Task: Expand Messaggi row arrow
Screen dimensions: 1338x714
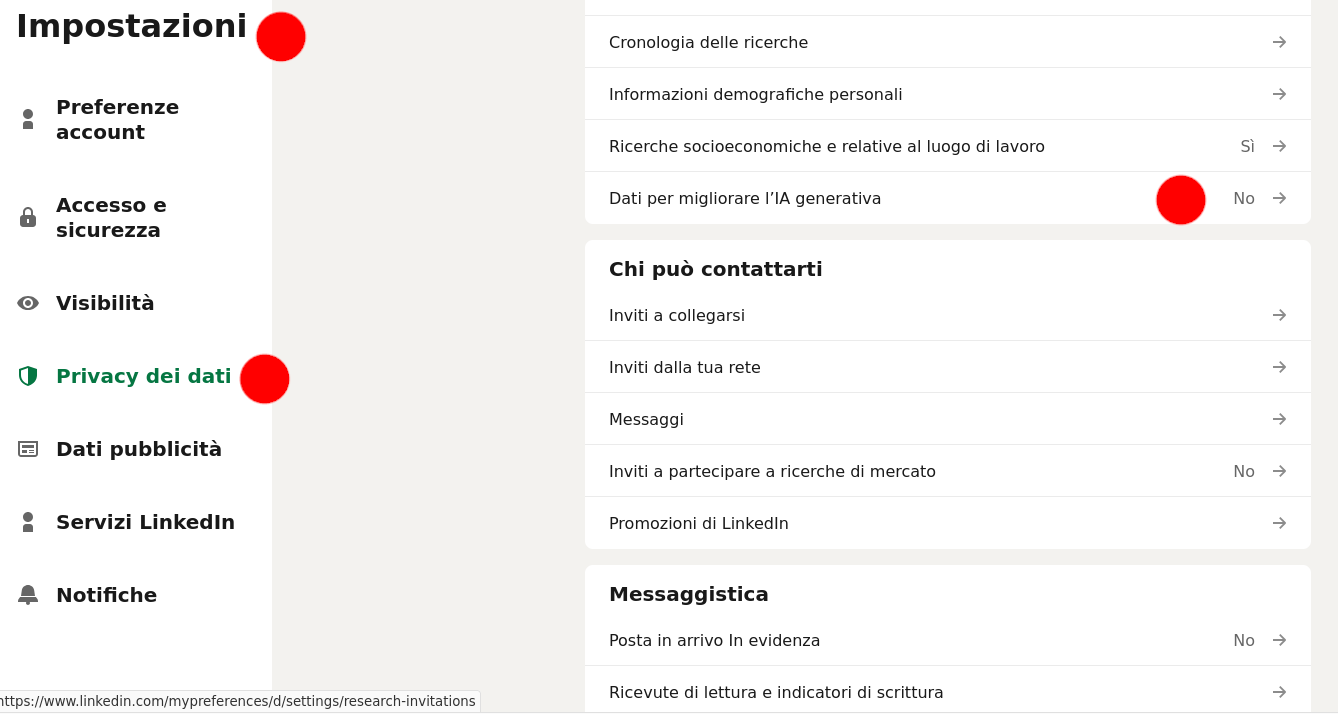Action: (1279, 419)
